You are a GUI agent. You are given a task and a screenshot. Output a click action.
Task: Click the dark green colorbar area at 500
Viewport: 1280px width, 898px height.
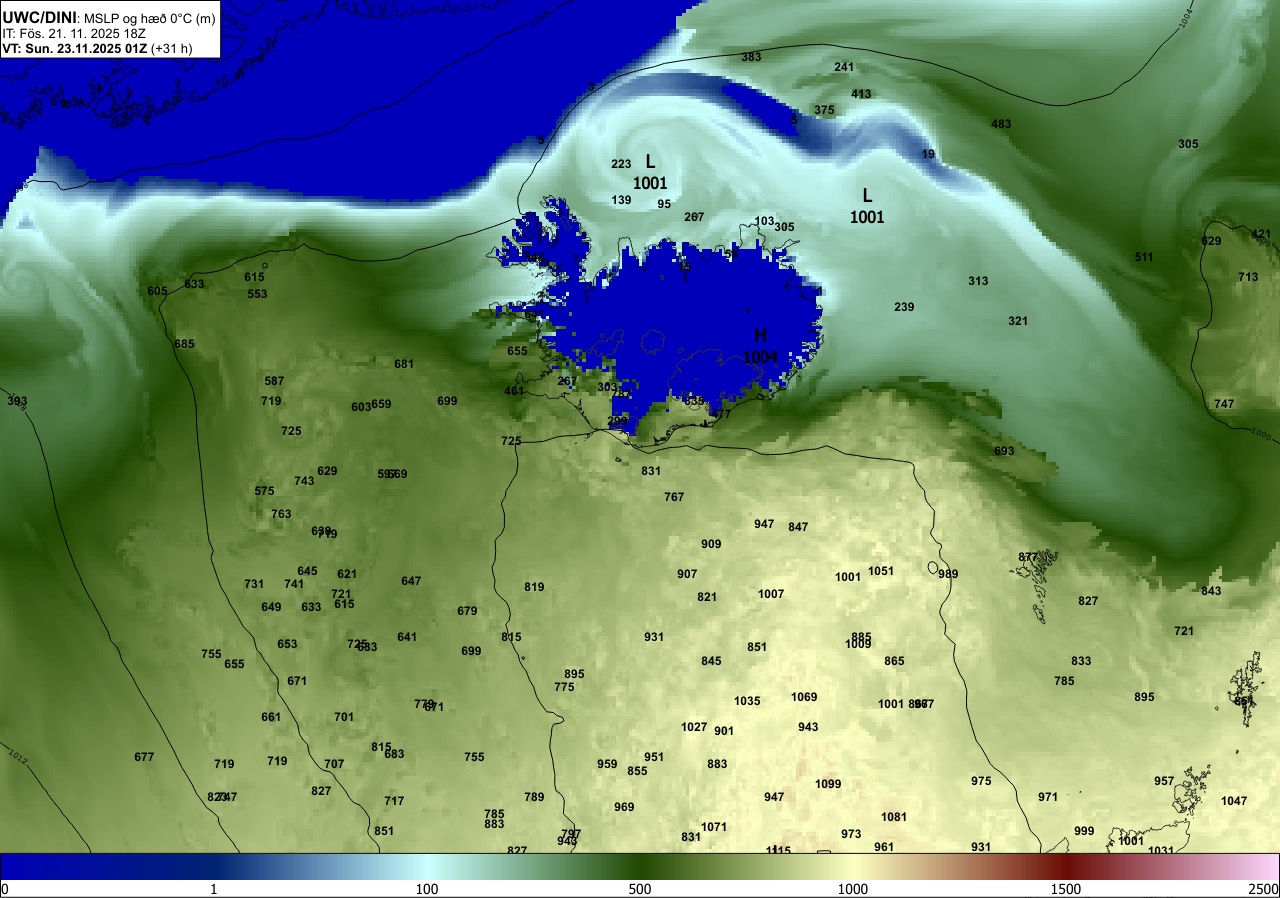(x=640, y=866)
